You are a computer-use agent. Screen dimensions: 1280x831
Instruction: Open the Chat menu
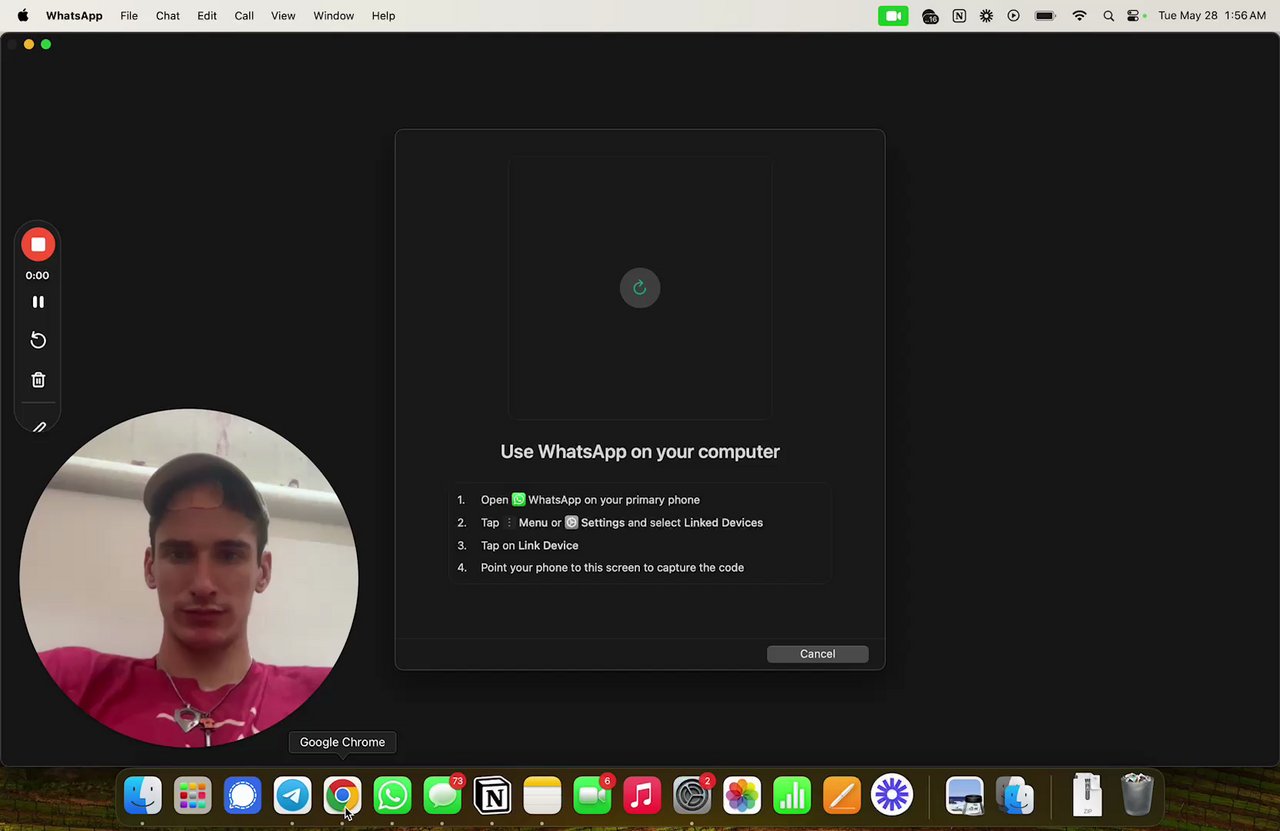[x=168, y=16]
